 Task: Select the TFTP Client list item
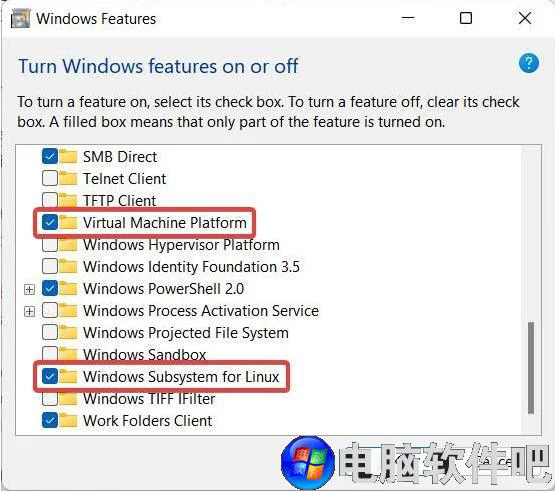tap(120, 201)
